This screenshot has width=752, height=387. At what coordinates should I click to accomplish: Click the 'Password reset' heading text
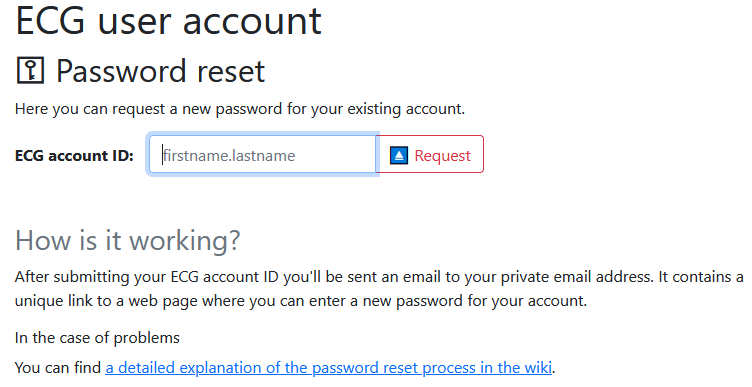pos(161,71)
